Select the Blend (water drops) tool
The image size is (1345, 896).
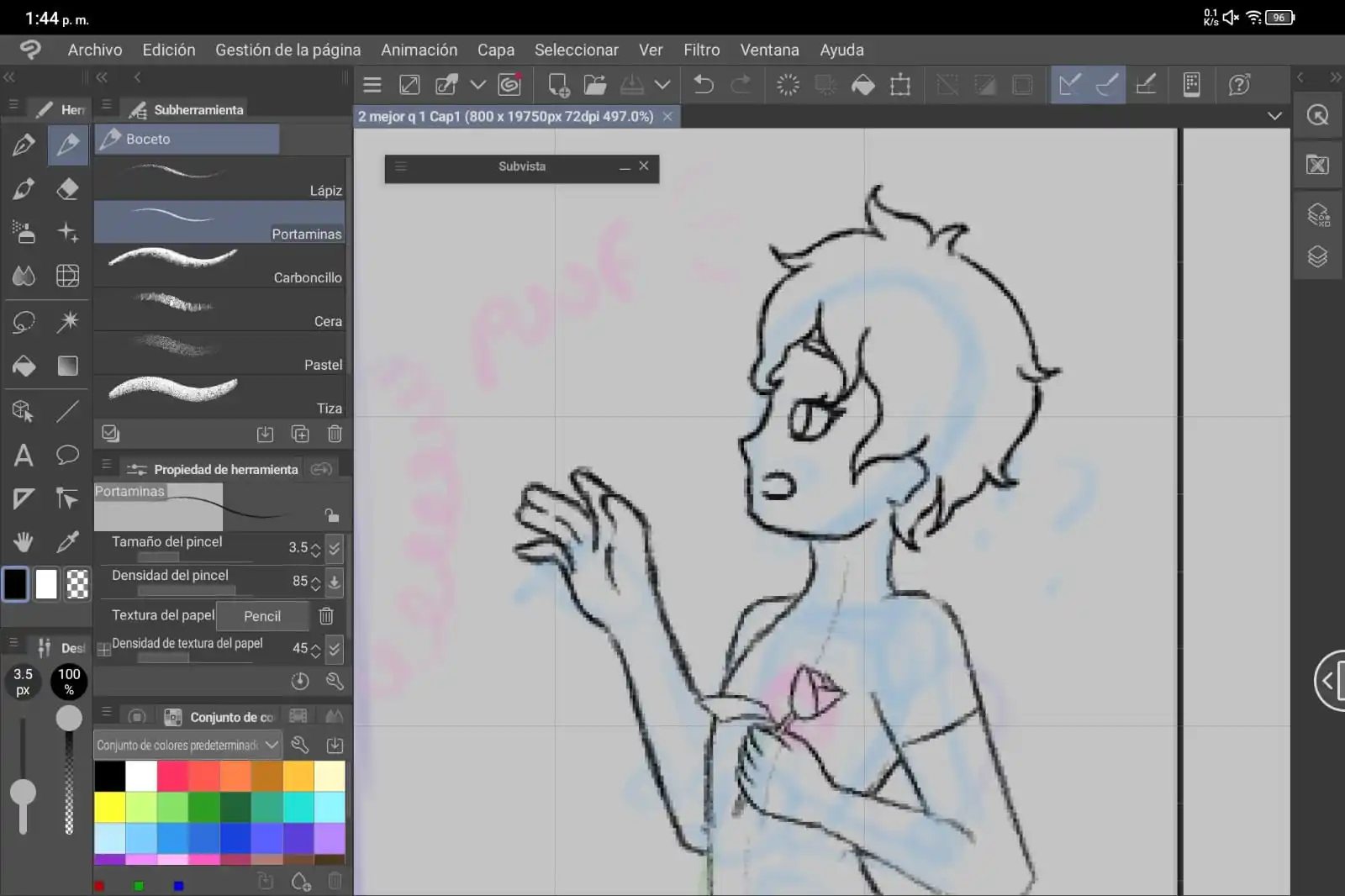pyautogui.click(x=24, y=276)
